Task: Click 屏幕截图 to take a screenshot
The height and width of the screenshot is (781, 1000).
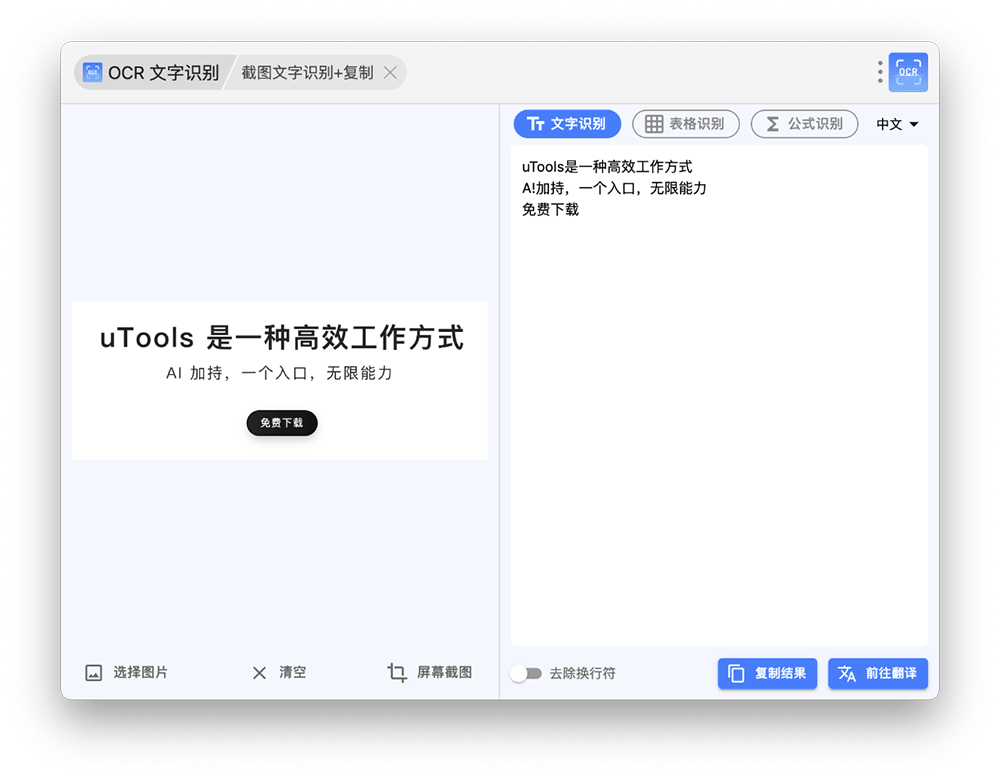Action: pyautogui.click(x=430, y=673)
